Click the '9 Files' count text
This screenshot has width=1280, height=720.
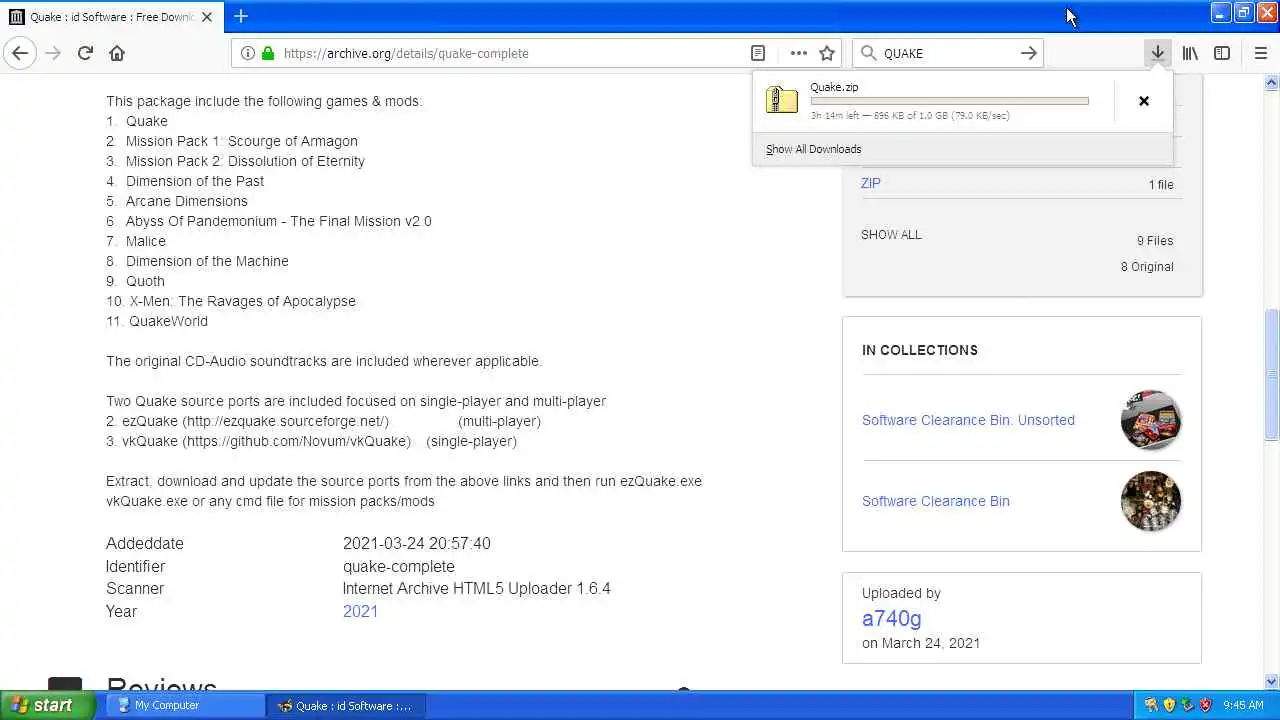tap(1155, 241)
